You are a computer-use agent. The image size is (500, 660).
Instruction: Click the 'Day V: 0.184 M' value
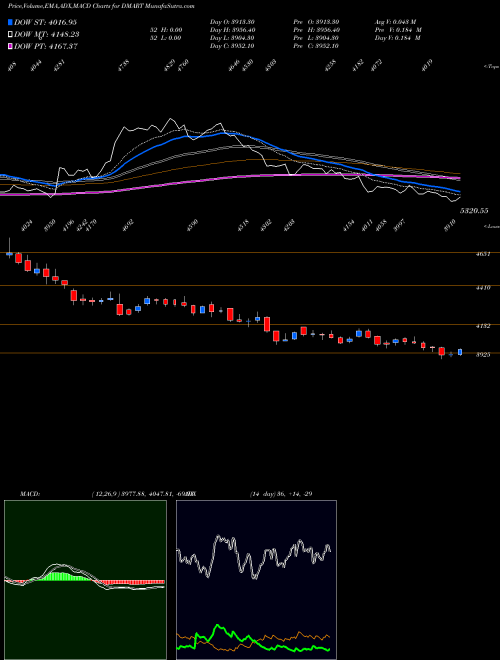click(398, 38)
